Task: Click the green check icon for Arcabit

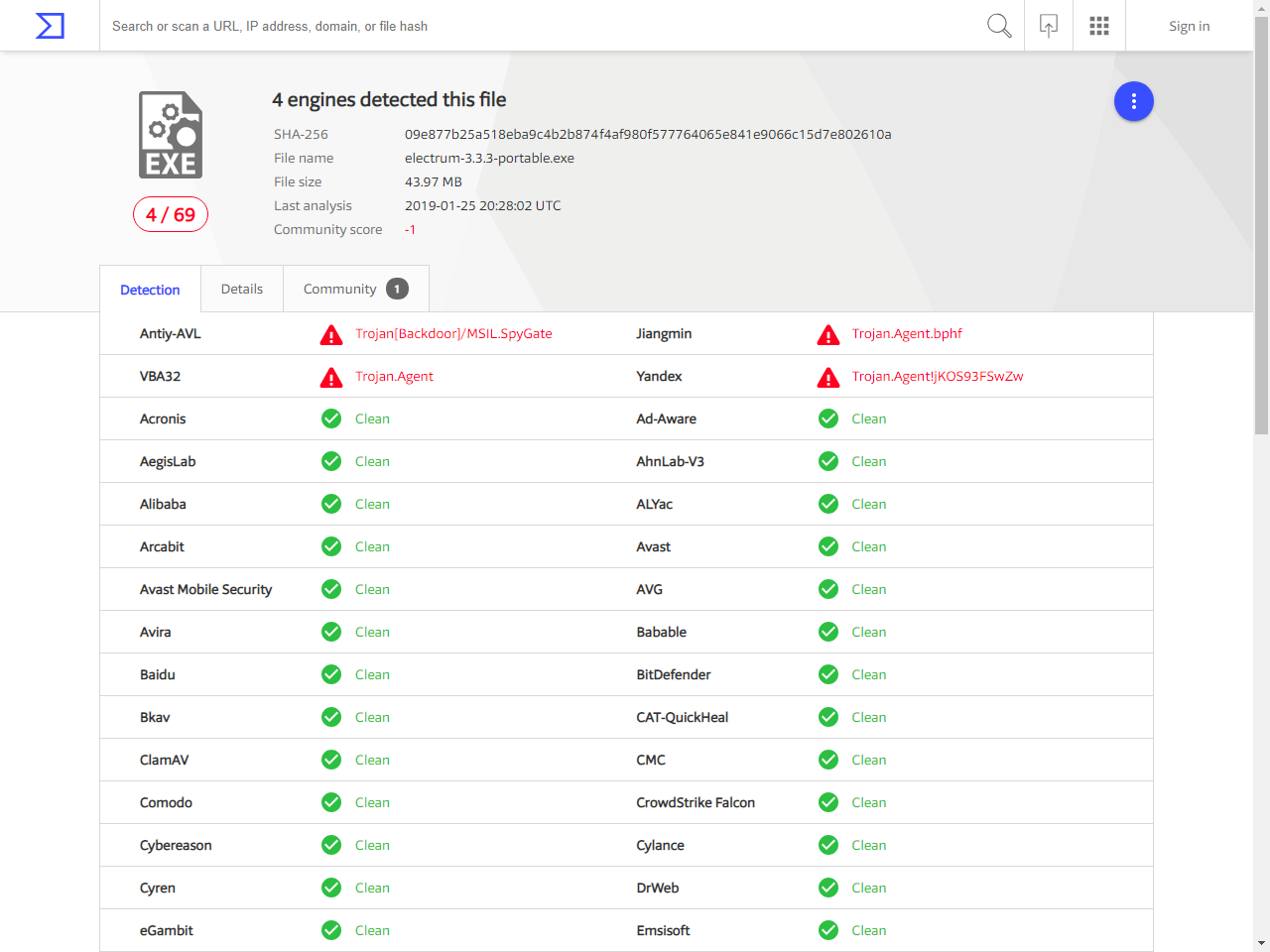Action: 331,546
